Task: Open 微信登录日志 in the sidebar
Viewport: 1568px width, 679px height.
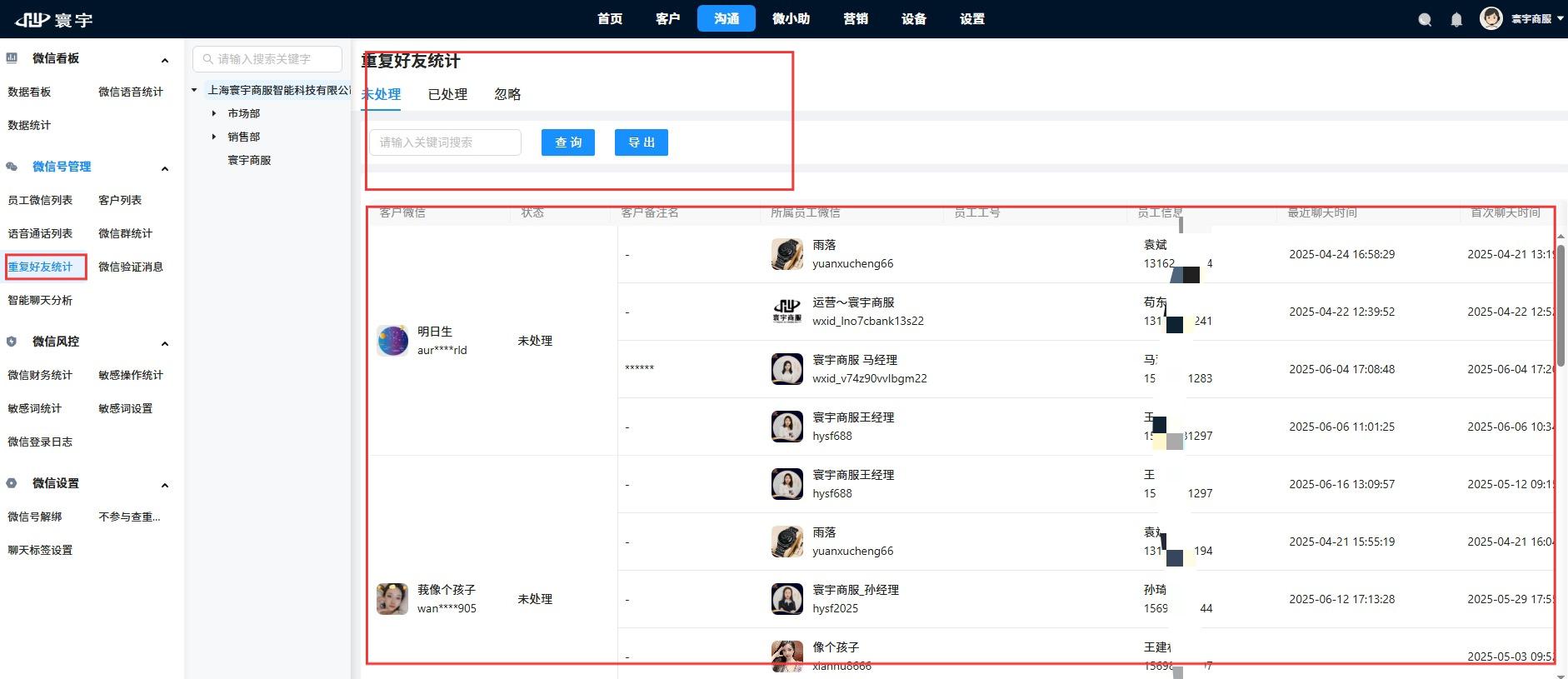Action: [x=40, y=442]
